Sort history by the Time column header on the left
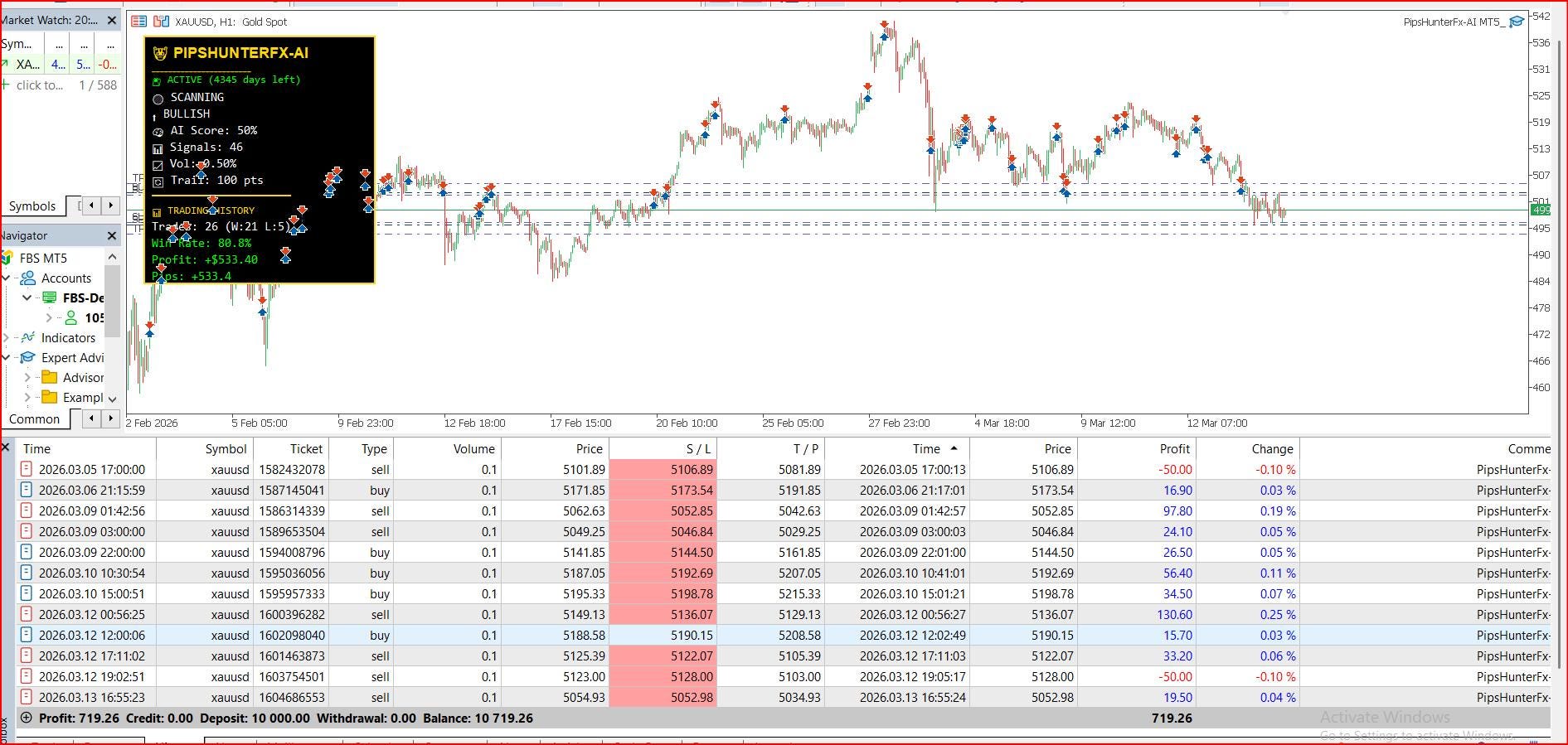1568x745 pixels. [x=85, y=448]
